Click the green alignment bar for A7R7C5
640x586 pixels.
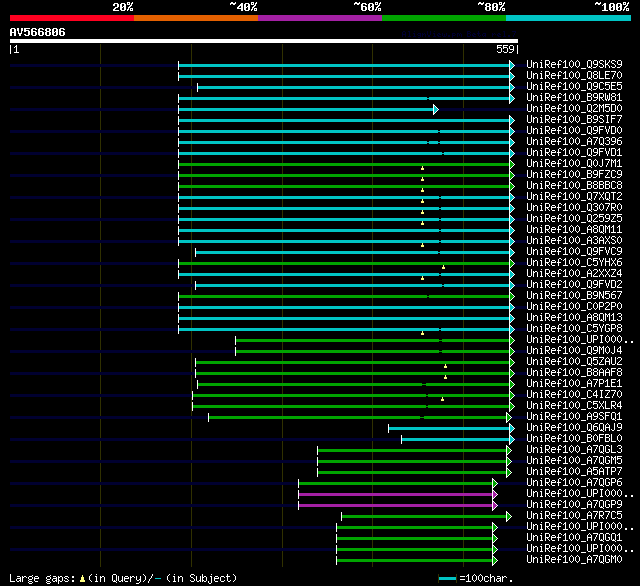[x=427, y=517]
